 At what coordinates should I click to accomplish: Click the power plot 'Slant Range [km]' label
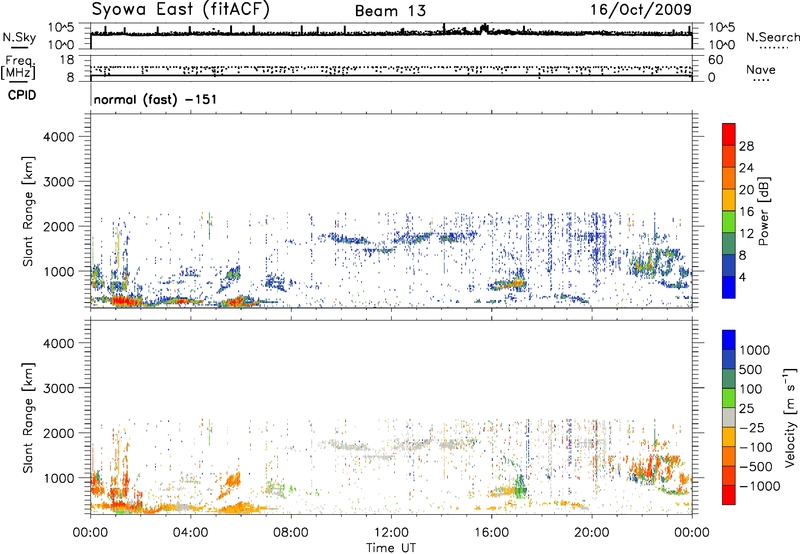tap(28, 211)
